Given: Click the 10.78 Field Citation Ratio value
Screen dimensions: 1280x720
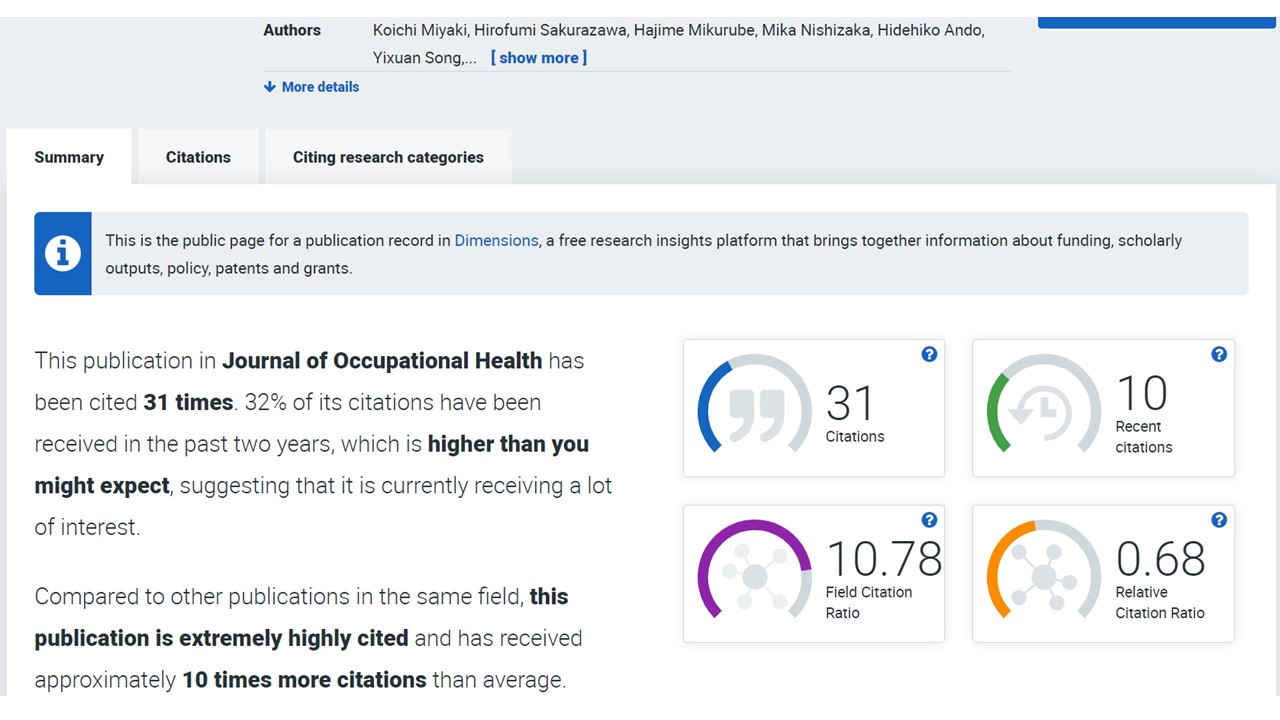Looking at the screenshot, I should (884, 559).
